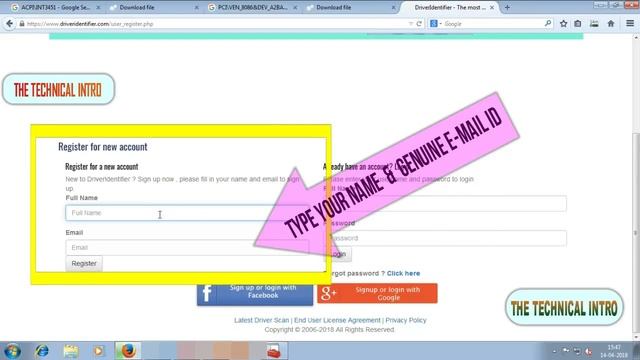Reload the page with the refresh icon

pos(419,24)
